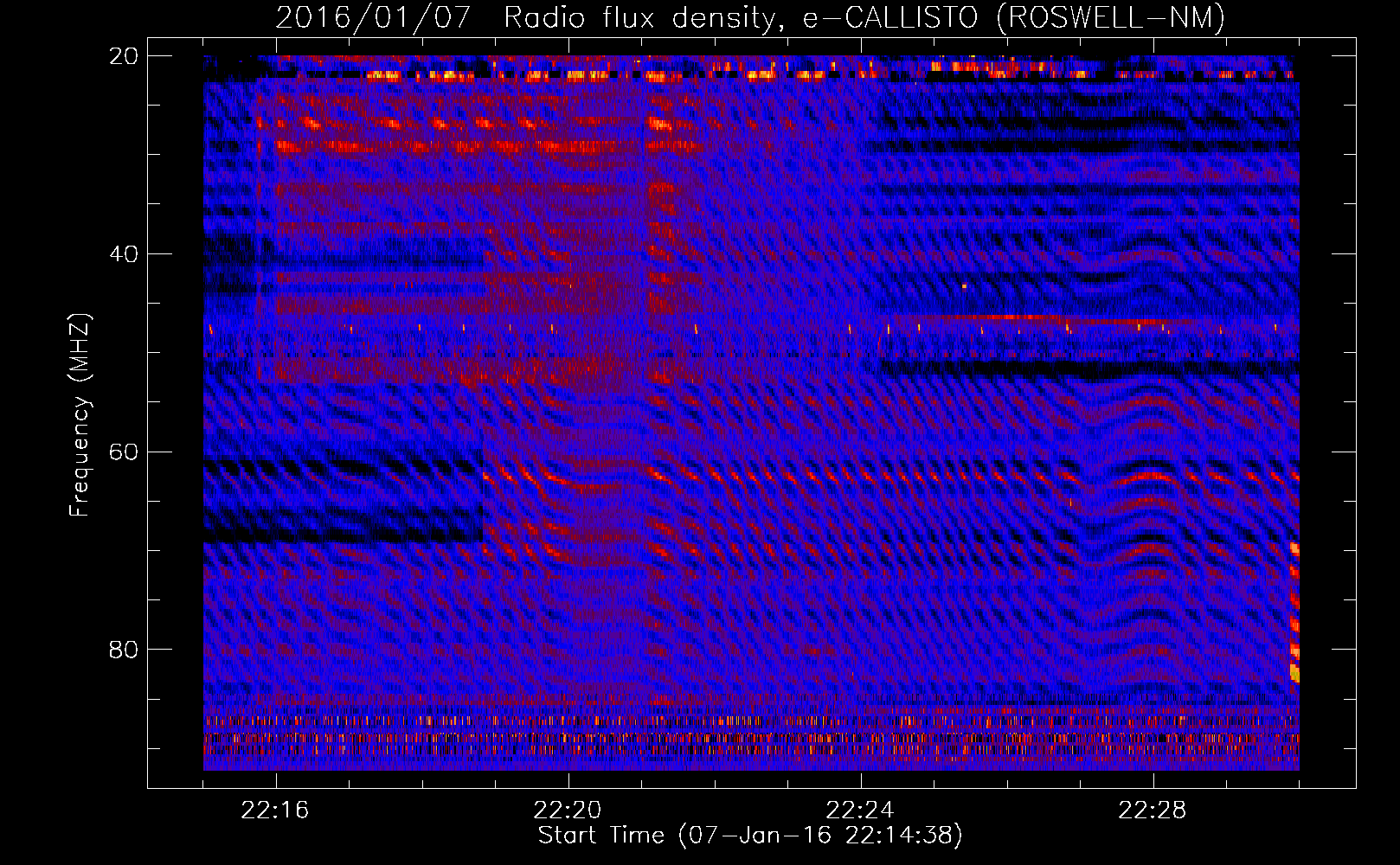Click the 'Frequency (MHZ)' axis label
The image size is (1400, 865).
[79, 414]
